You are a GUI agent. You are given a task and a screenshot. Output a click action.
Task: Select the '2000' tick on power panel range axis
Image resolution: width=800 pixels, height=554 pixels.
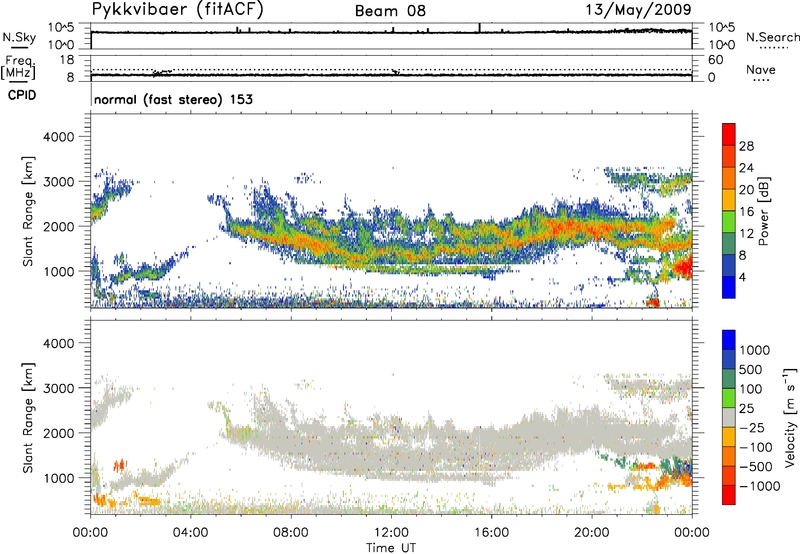[x=58, y=226]
